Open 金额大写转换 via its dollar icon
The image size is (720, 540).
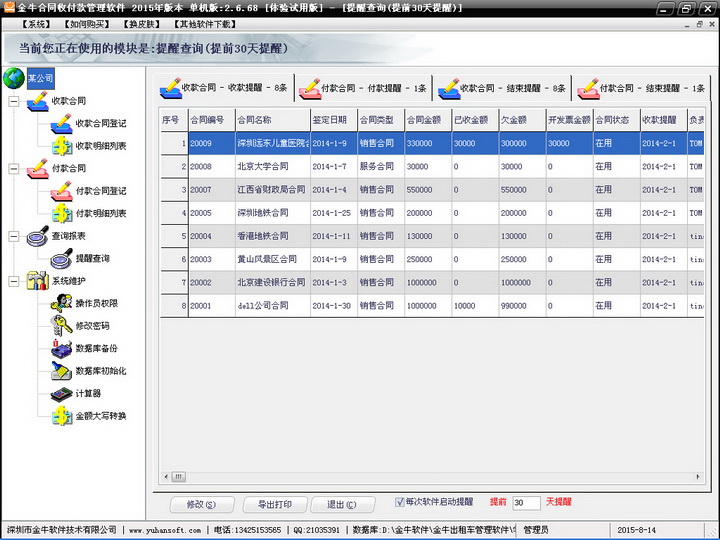62,416
